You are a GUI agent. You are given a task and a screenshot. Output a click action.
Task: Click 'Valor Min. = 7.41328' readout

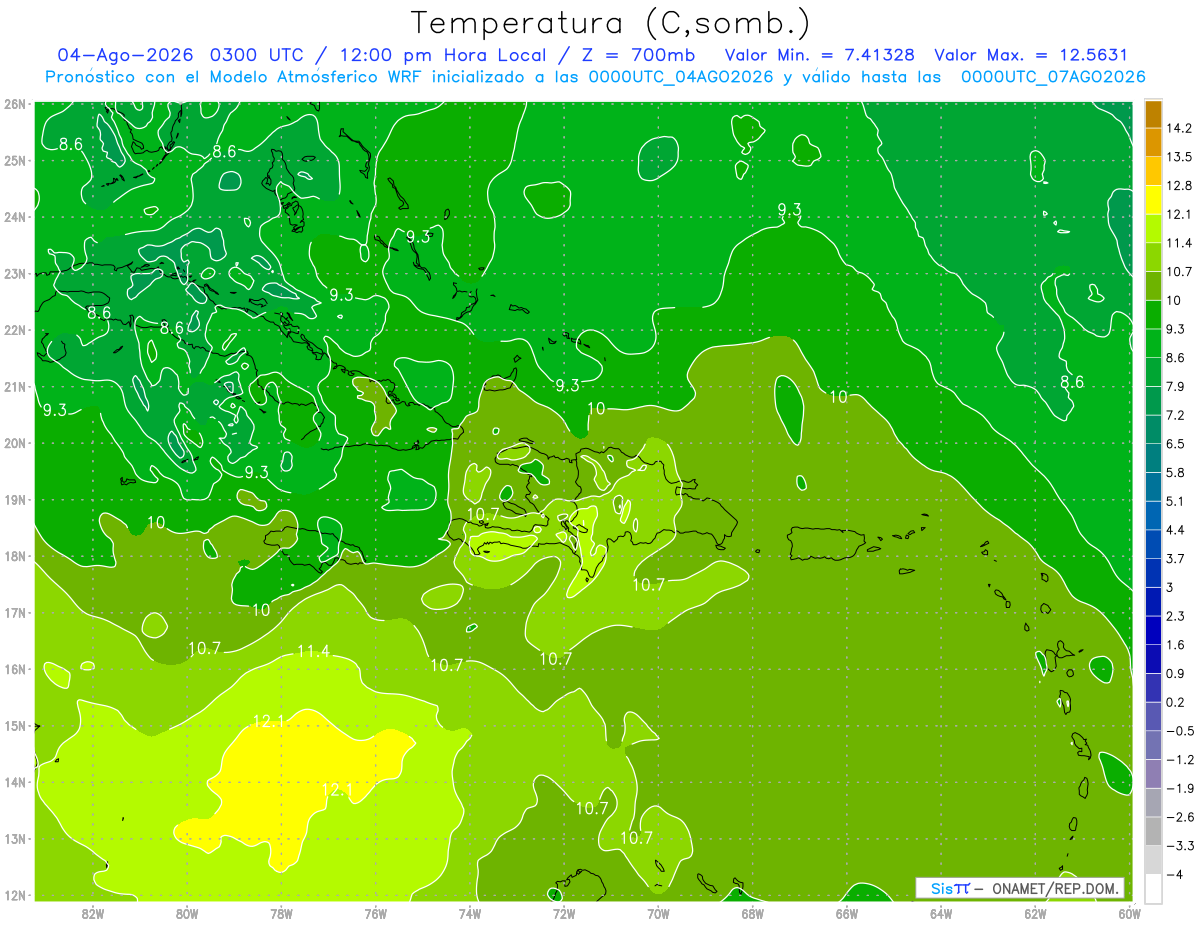[819, 55]
